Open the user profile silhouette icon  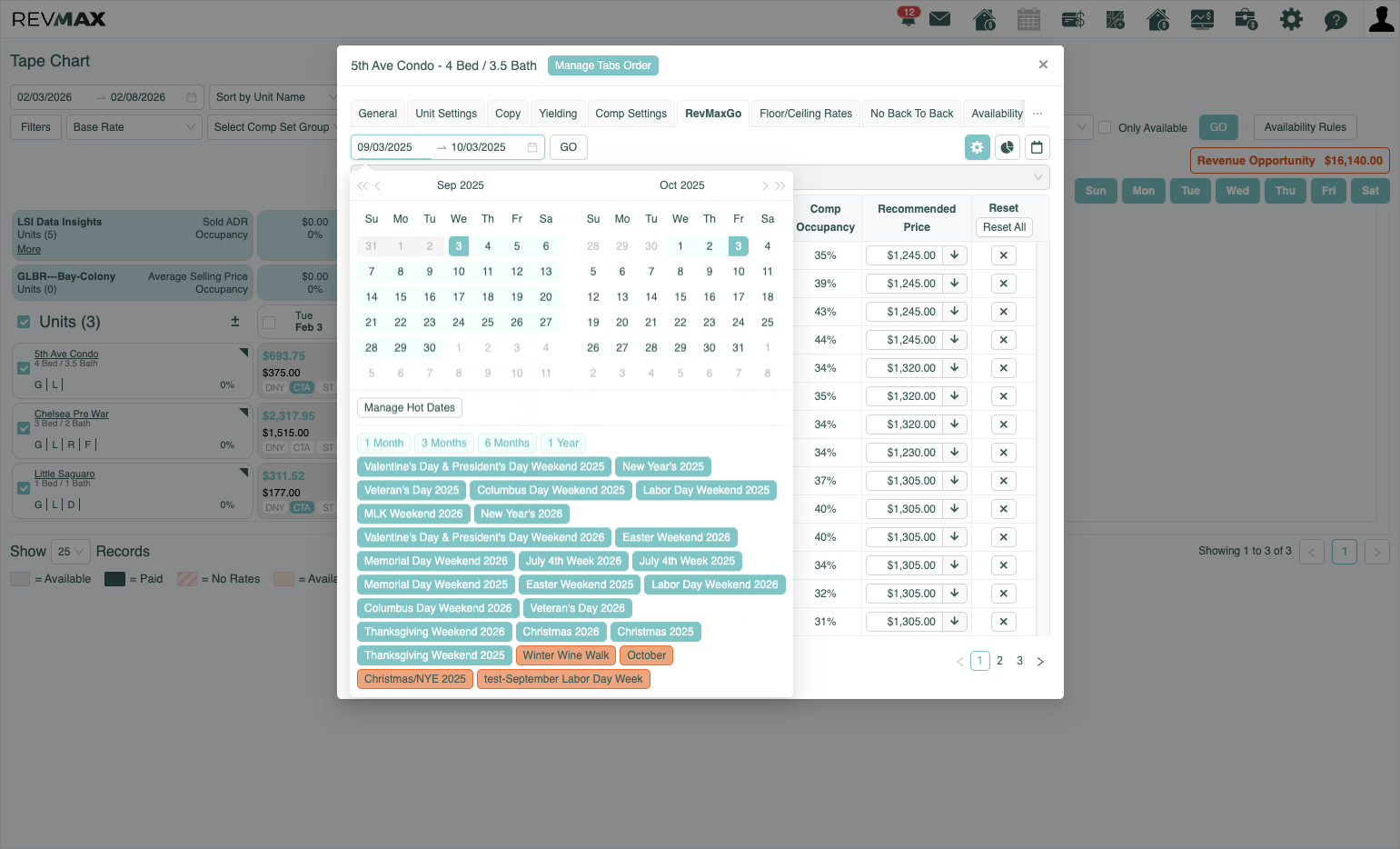(1382, 19)
